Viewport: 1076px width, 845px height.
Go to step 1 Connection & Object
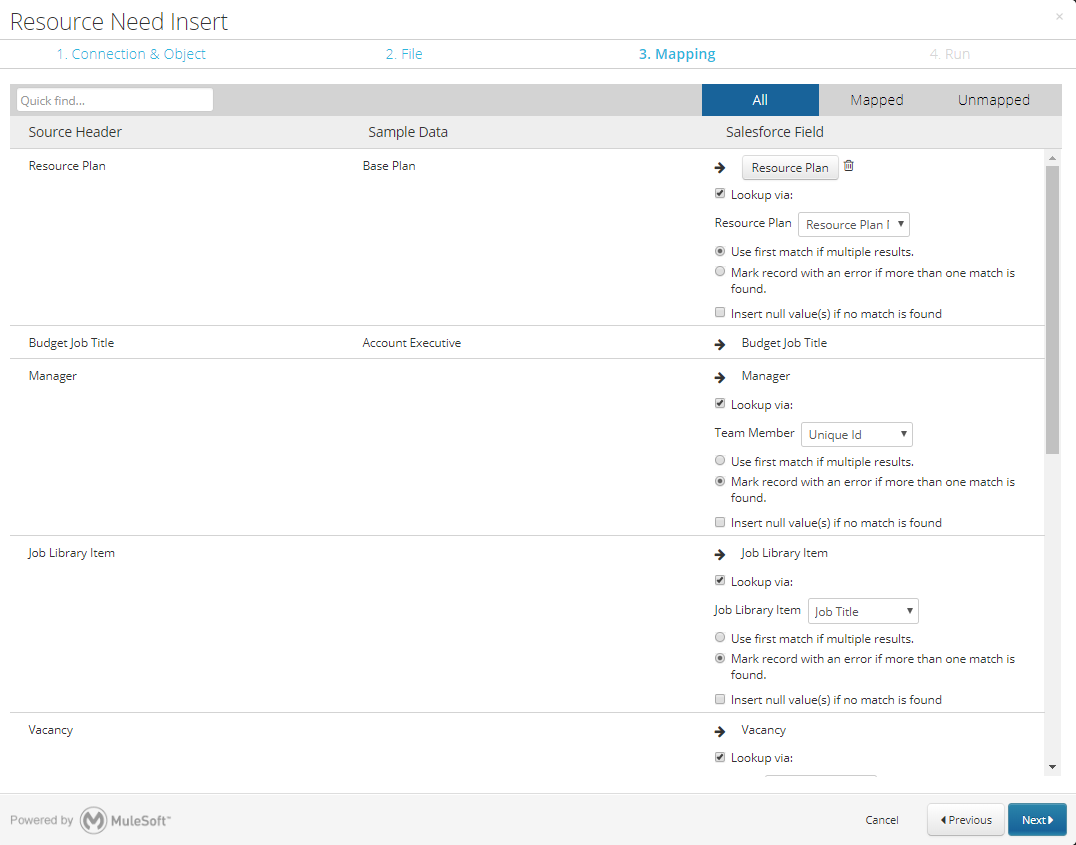tap(131, 54)
